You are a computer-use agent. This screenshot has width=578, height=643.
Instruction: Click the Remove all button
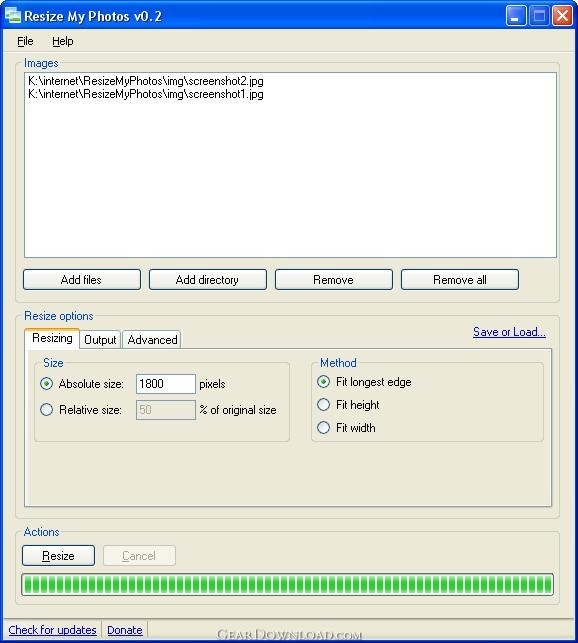459,280
